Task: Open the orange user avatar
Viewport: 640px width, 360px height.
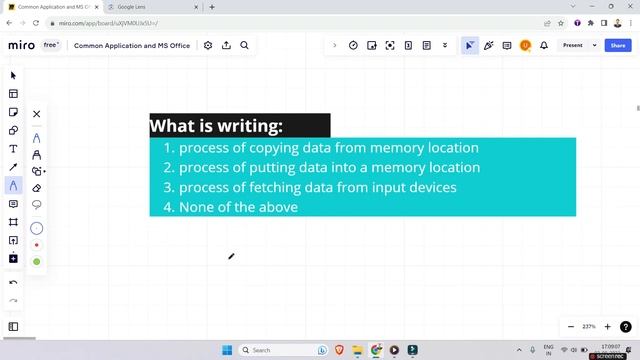Action: [x=525, y=45]
